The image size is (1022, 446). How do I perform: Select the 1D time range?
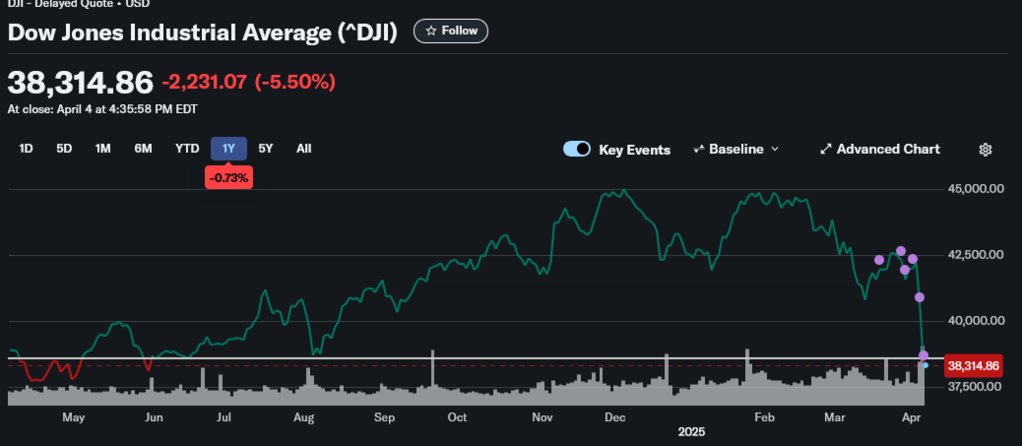26,149
